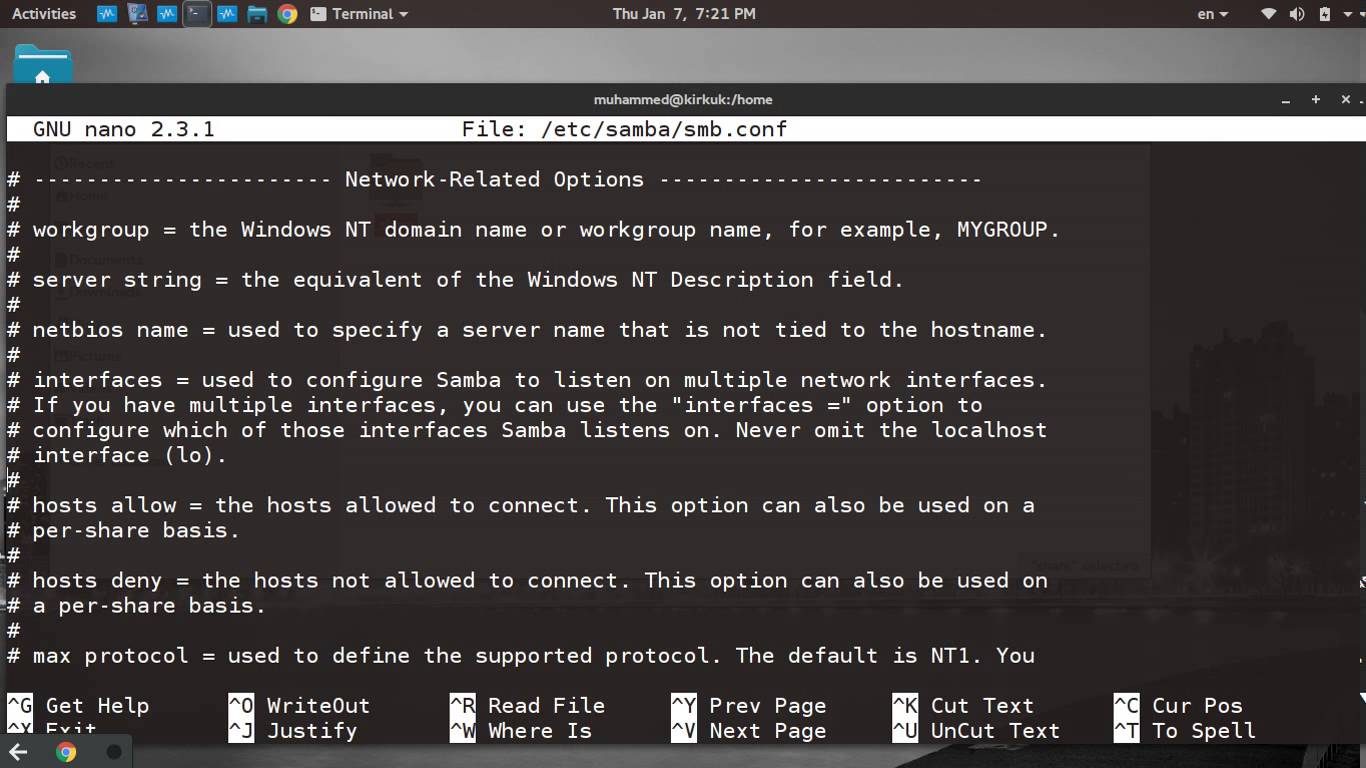Click '^T To Spell' nano shortcut
This screenshot has height=768, width=1366.
(x=1184, y=731)
